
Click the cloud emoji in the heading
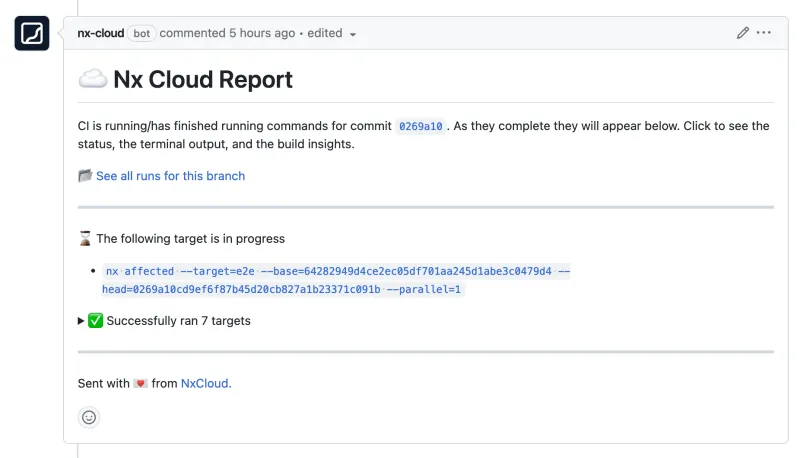point(92,79)
